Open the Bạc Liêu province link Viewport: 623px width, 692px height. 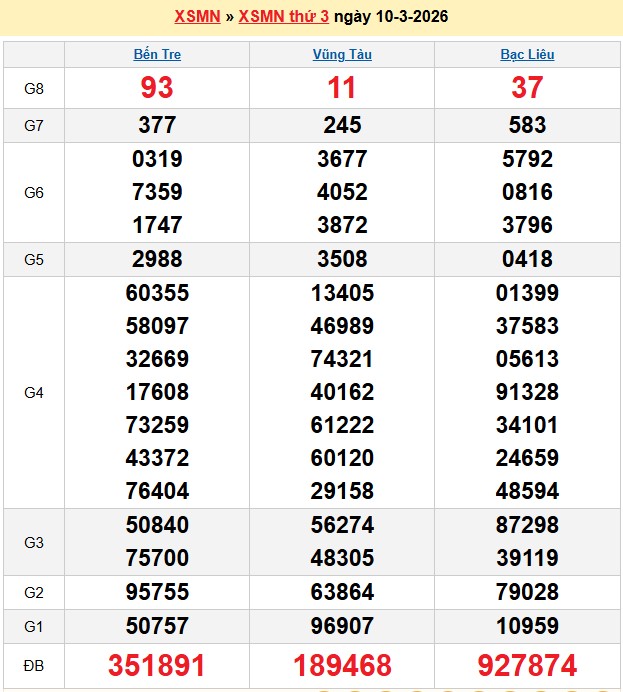pyautogui.click(x=527, y=55)
